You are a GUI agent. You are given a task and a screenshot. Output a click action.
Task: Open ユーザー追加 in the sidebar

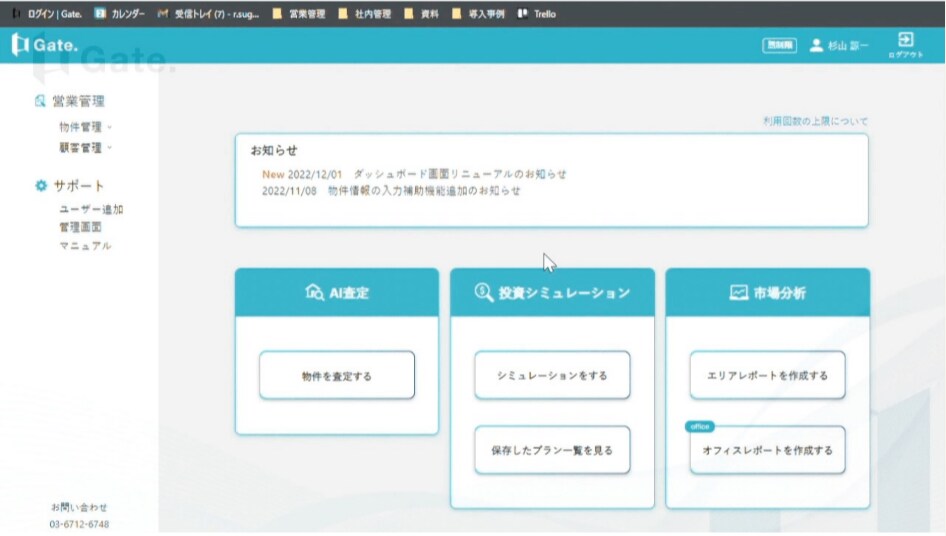[91, 210]
